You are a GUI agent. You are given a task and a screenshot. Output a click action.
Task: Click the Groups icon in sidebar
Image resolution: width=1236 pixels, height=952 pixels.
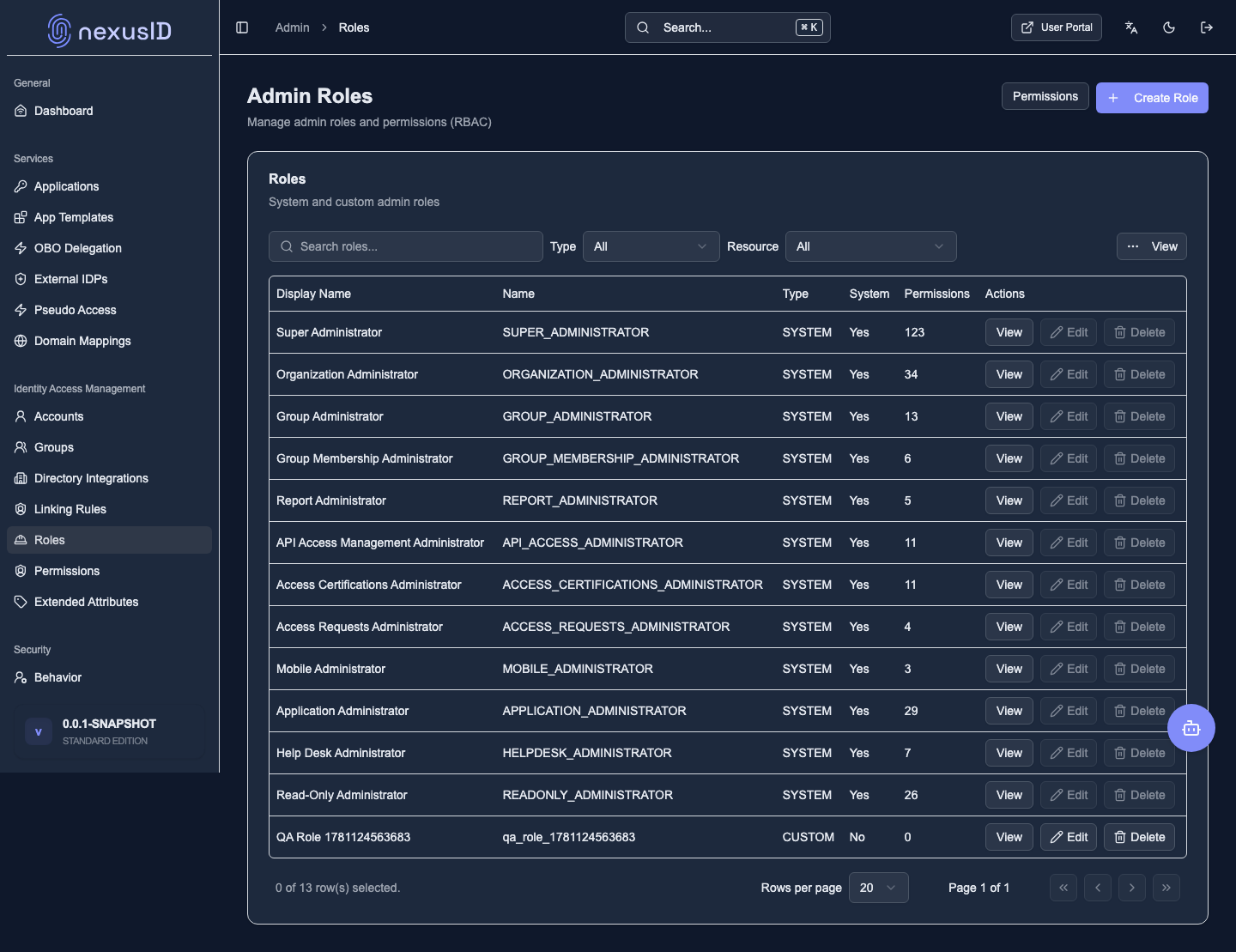(x=21, y=447)
